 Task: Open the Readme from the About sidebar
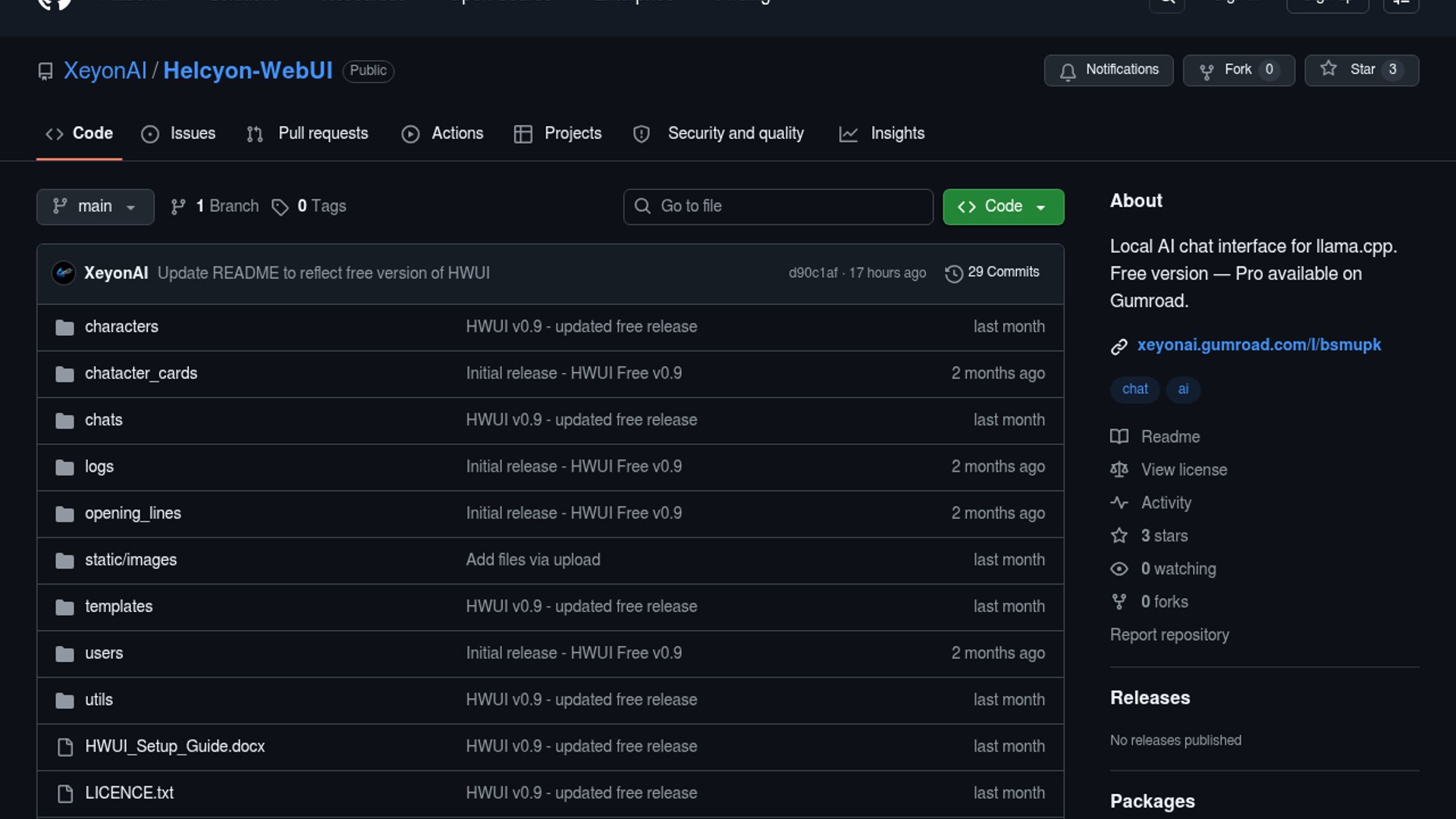(x=1169, y=437)
